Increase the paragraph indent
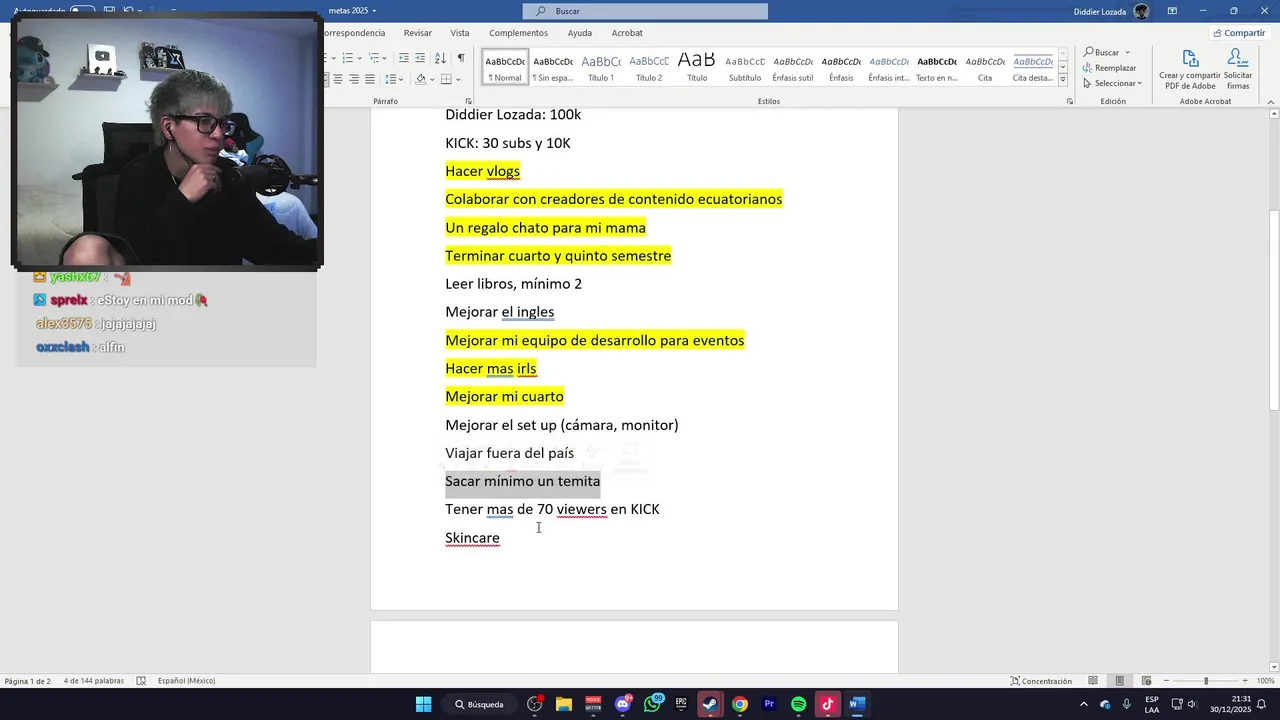The height and width of the screenshot is (720, 1280). pos(419,58)
